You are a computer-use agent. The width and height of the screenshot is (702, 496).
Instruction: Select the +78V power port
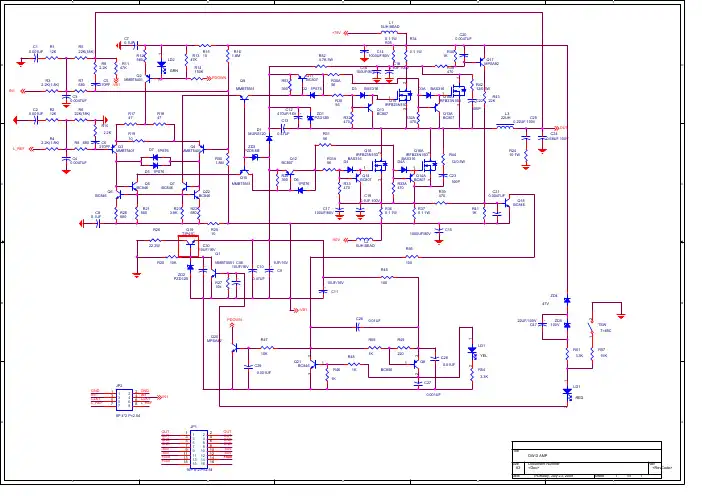pyautogui.click(x=340, y=33)
